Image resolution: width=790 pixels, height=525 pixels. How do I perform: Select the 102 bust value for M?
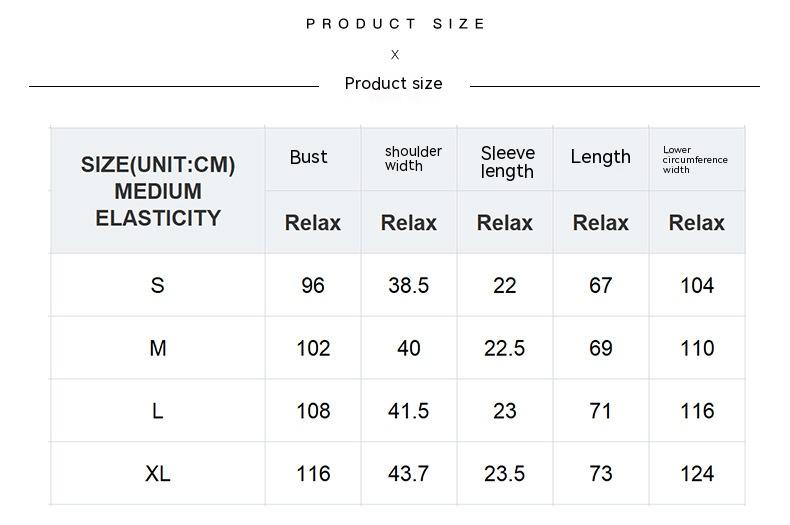point(313,349)
